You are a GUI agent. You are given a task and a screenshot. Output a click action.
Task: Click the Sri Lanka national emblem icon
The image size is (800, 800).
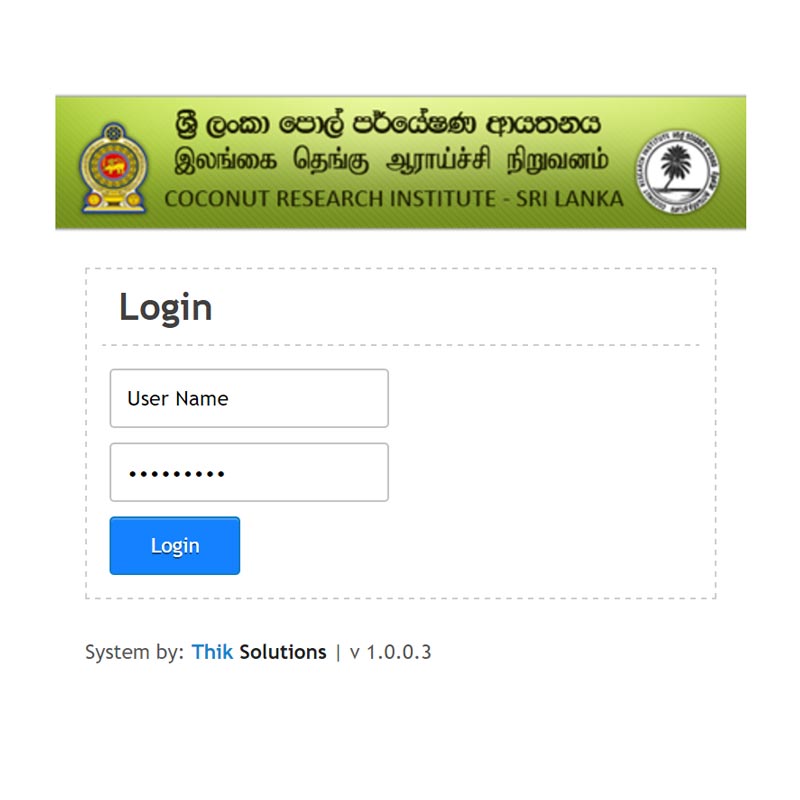click(114, 168)
